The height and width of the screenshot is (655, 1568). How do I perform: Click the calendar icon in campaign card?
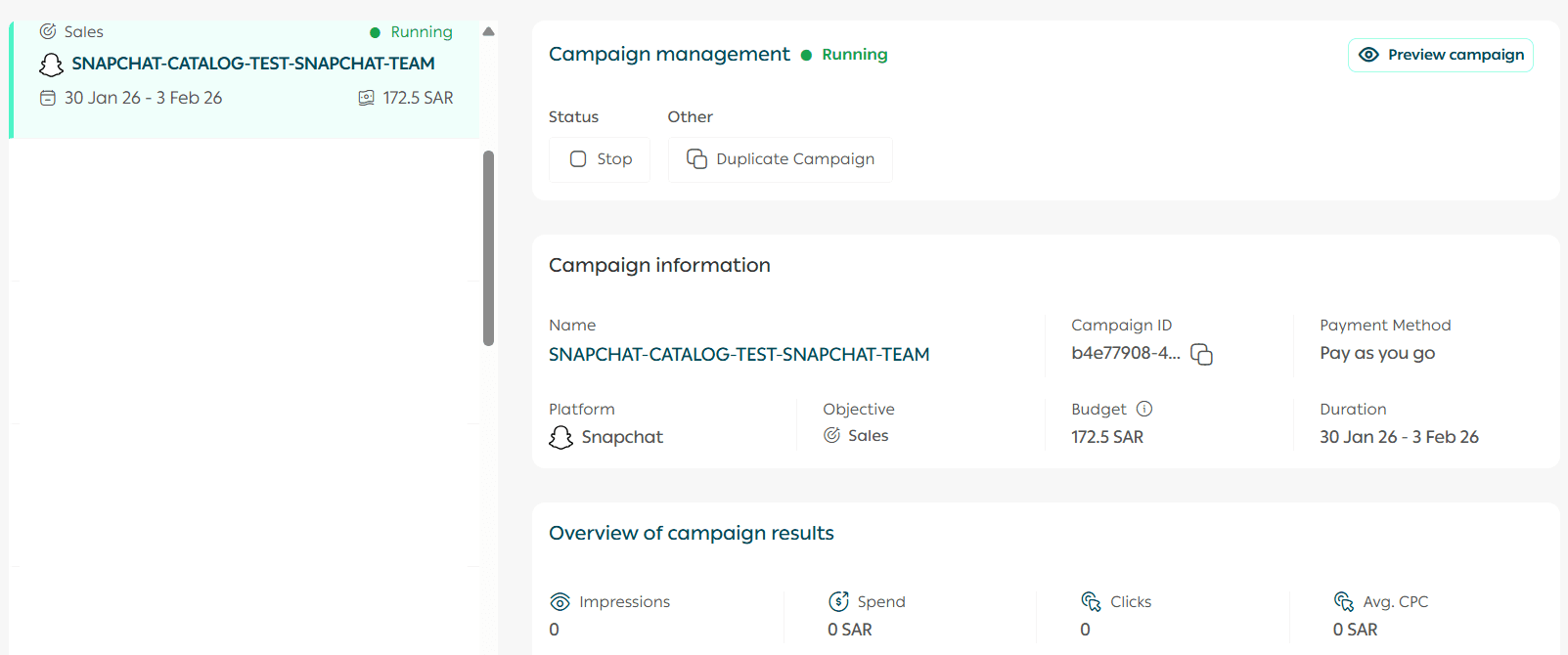[48, 98]
